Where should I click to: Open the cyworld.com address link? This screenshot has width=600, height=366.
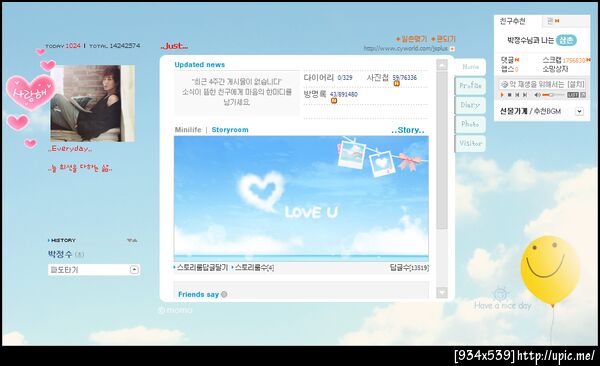pyautogui.click(x=406, y=49)
